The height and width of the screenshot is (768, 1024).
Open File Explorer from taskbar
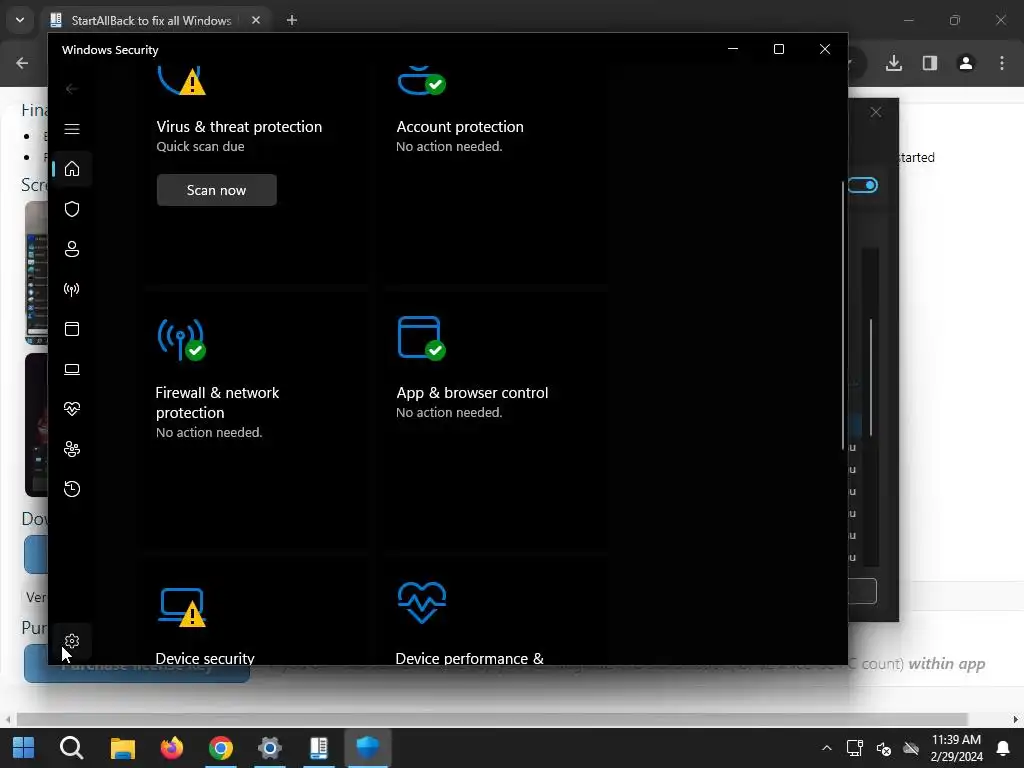[122, 748]
